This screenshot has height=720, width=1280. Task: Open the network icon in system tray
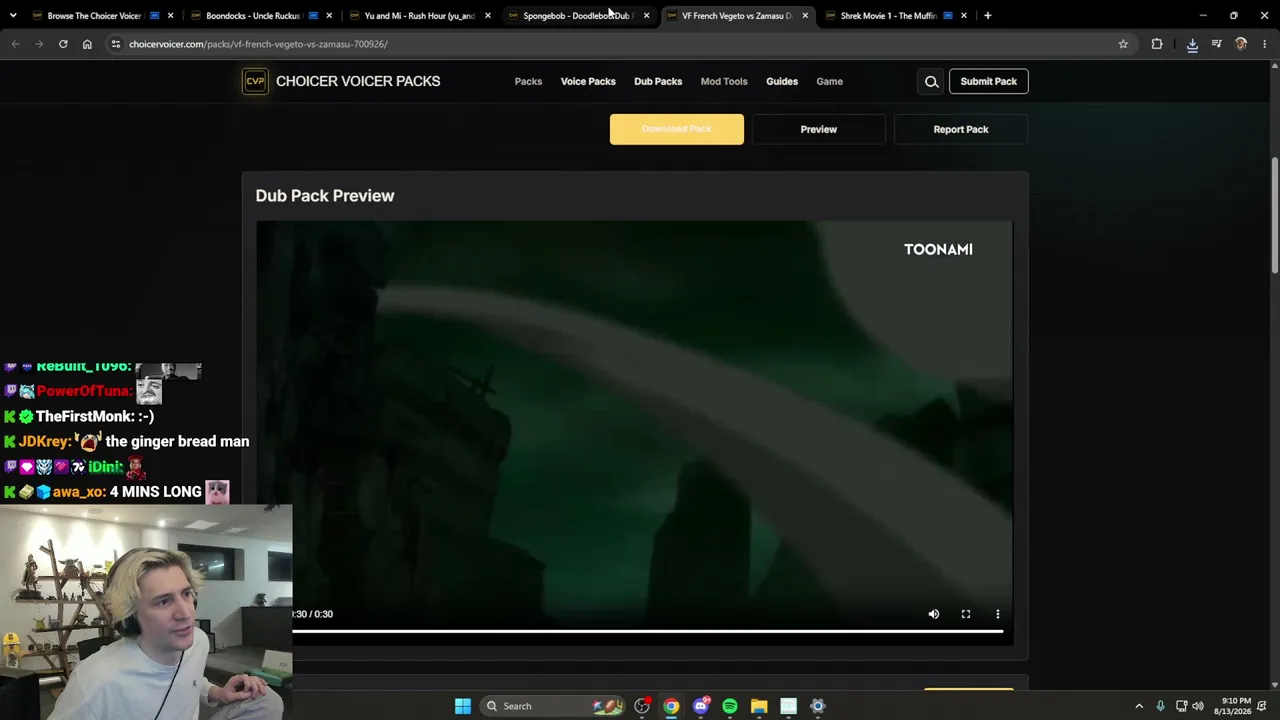[x=1181, y=706]
